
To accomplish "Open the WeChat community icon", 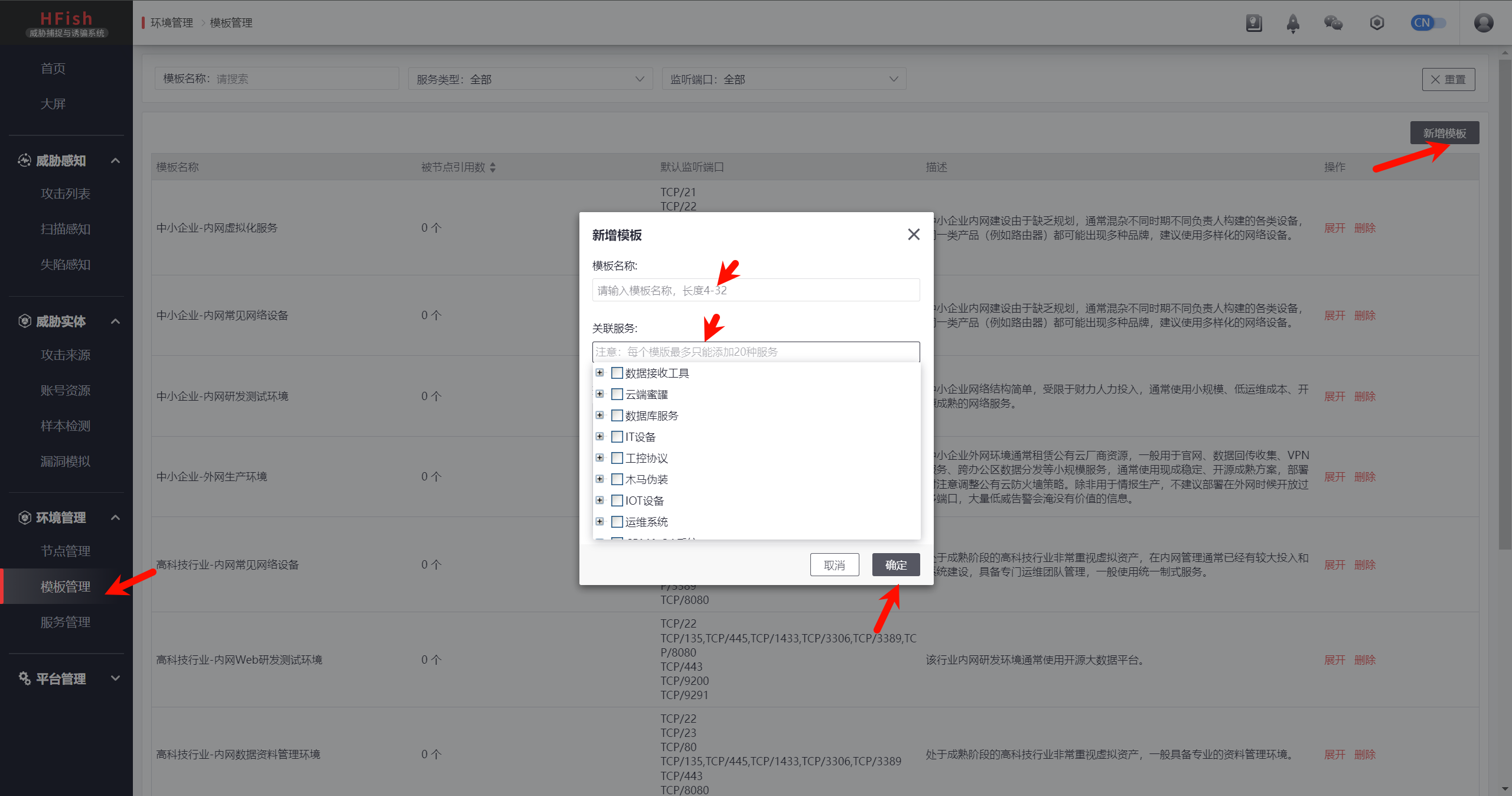I will point(1333,23).
